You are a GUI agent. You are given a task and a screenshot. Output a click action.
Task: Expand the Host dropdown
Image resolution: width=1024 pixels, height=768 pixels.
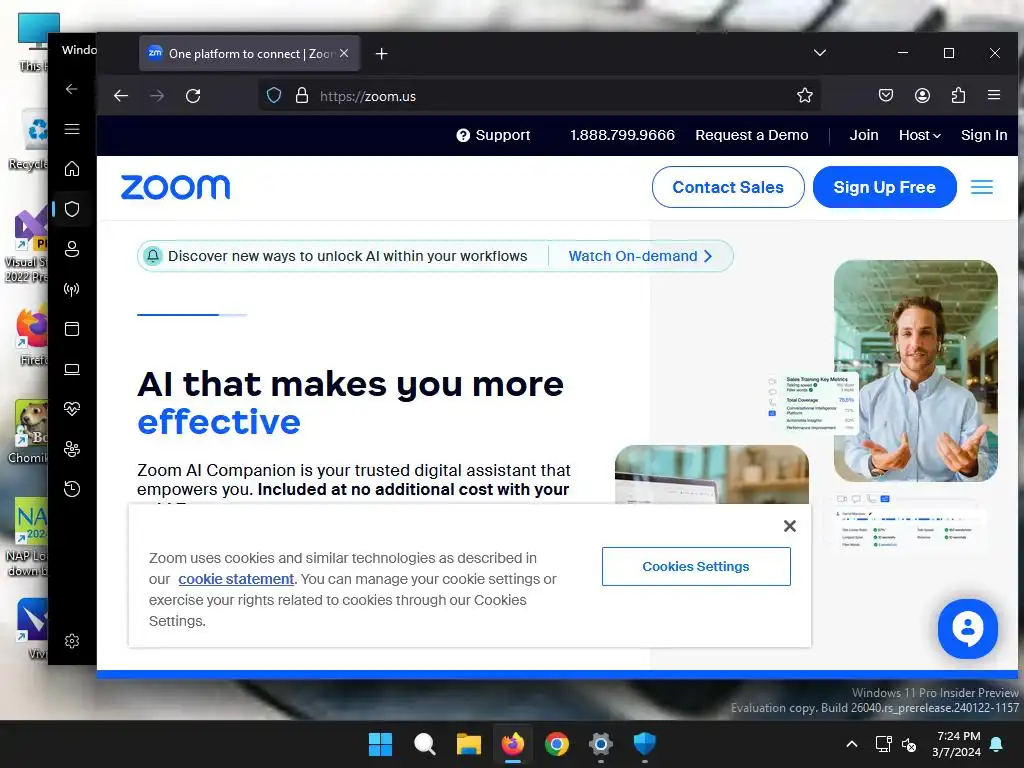point(920,135)
